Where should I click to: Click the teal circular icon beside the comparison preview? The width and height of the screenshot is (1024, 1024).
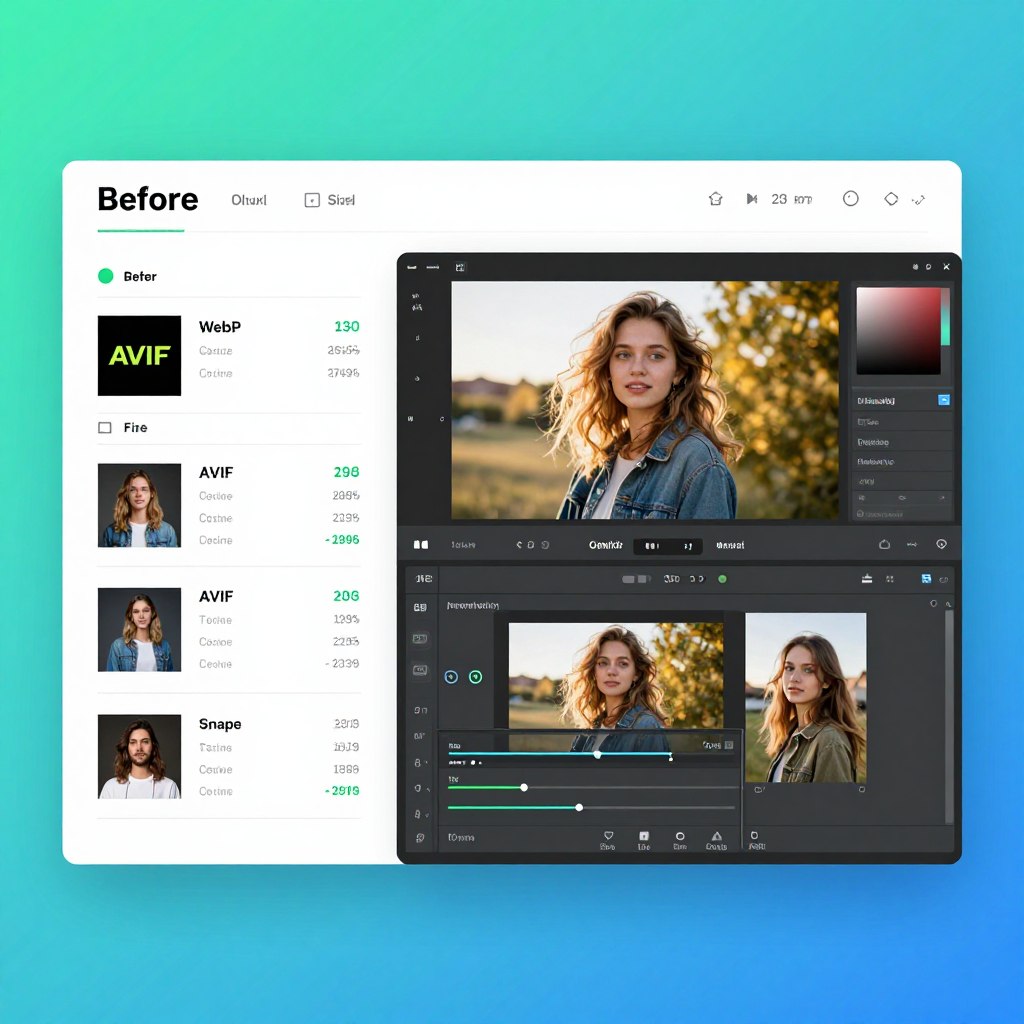click(475, 677)
